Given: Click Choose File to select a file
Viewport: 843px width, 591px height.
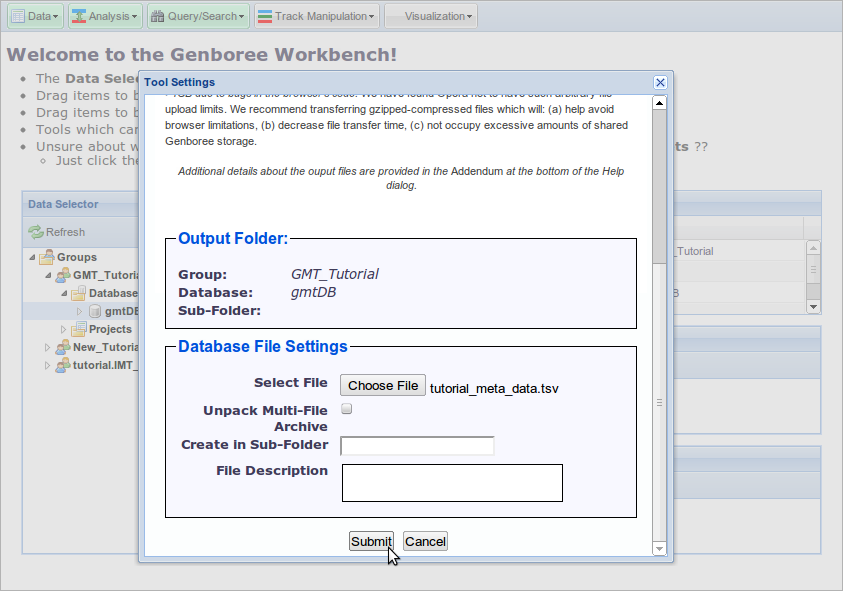Looking at the screenshot, I should pyautogui.click(x=383, y=386).
